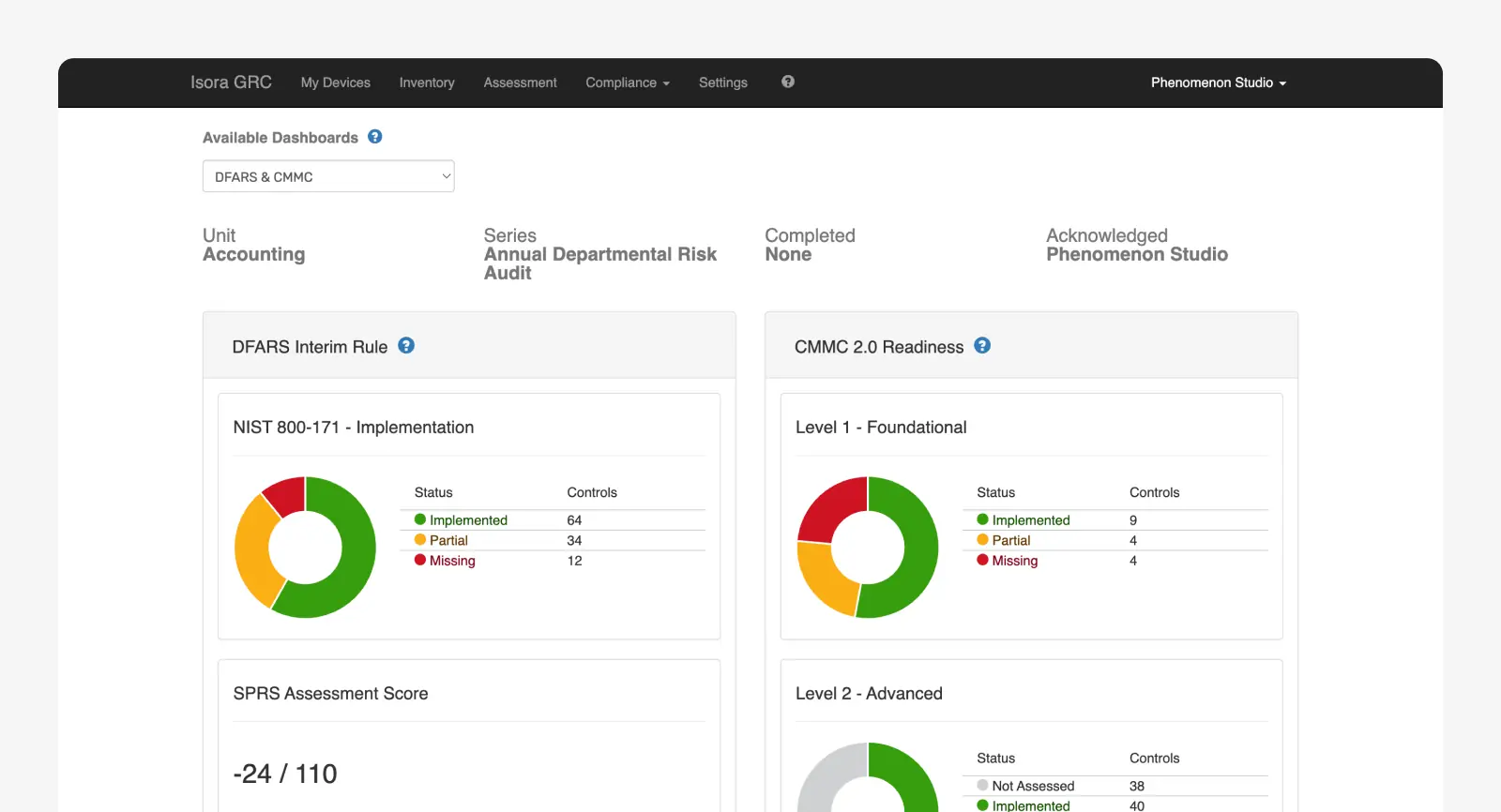Click the Level 1 Foundational donut chart
Viewport: 1501px width, 812px height.
868,548
